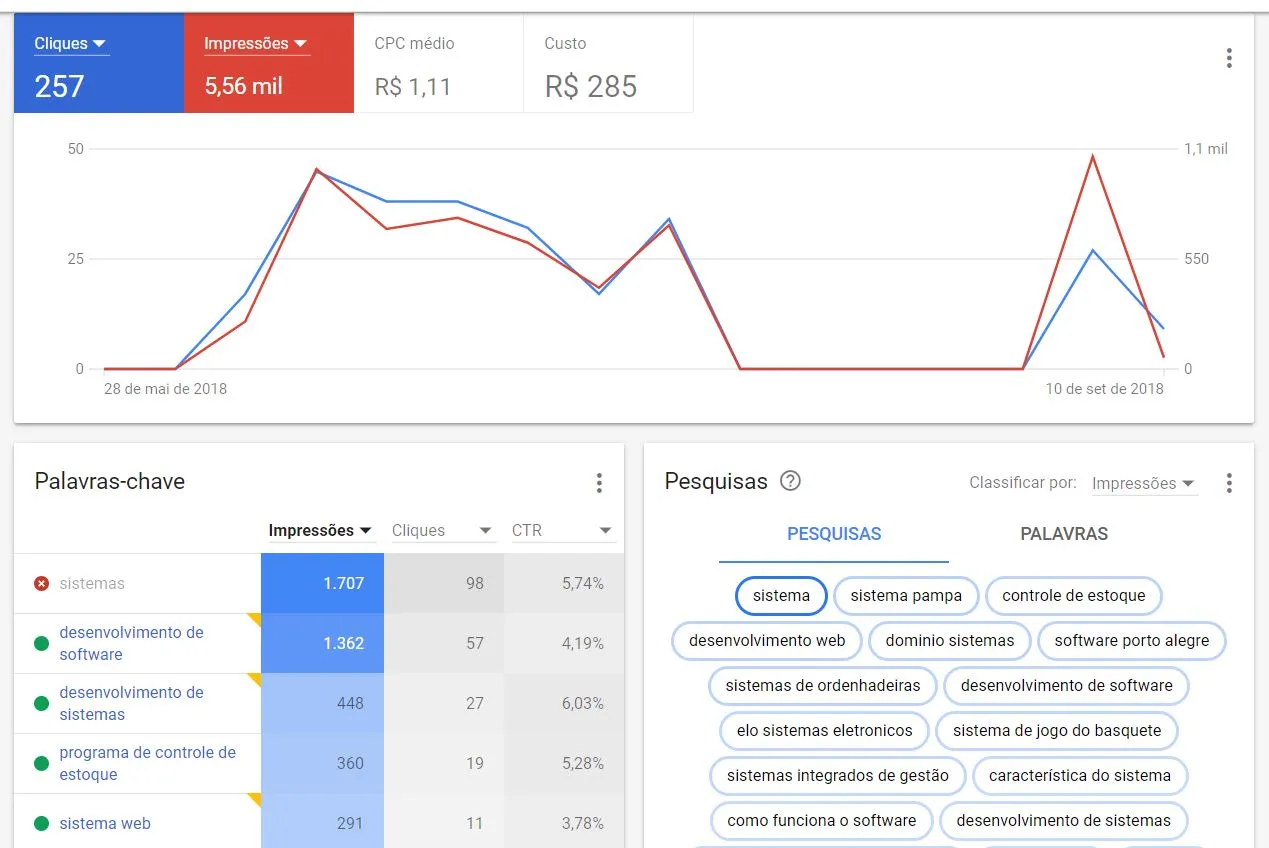Image resolution: width=1269 pixels, height=848 pixels.
Task: Open the Cliques column dropdown in Palavras-chave
Action: tap(442, 531)
